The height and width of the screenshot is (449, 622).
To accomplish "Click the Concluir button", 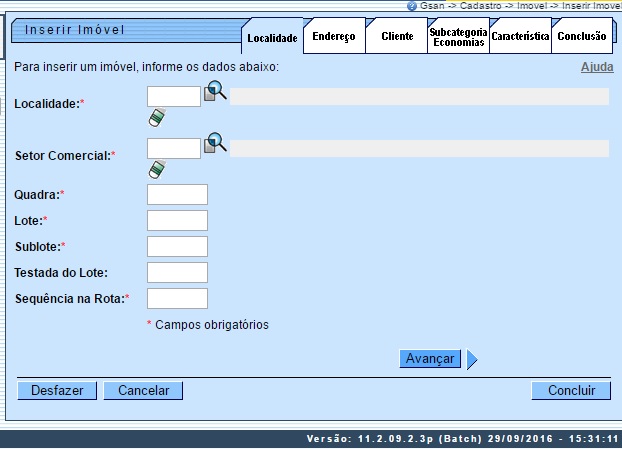I will [x=571, y=391].
